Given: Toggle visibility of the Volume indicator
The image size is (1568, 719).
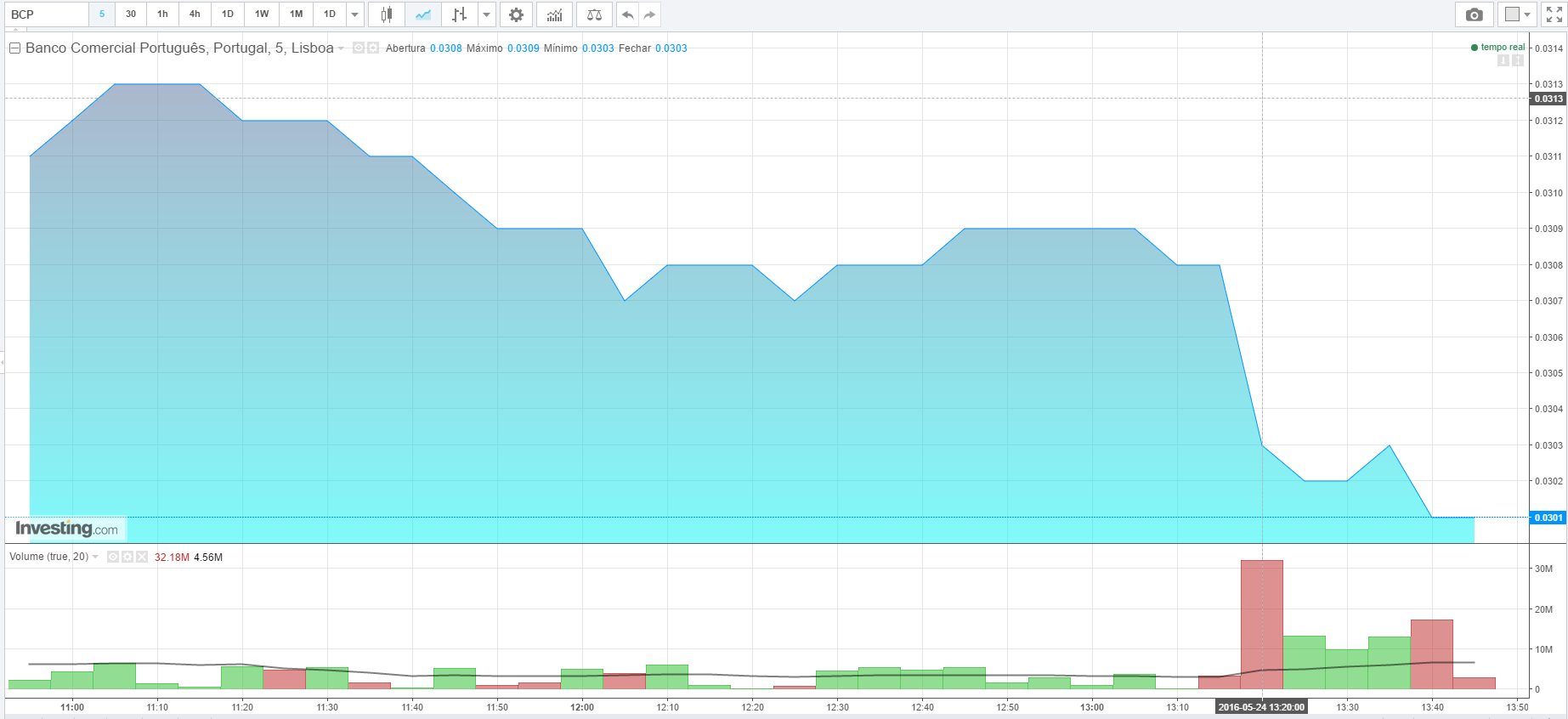Looking at the screenshot, I should [113, 557].
